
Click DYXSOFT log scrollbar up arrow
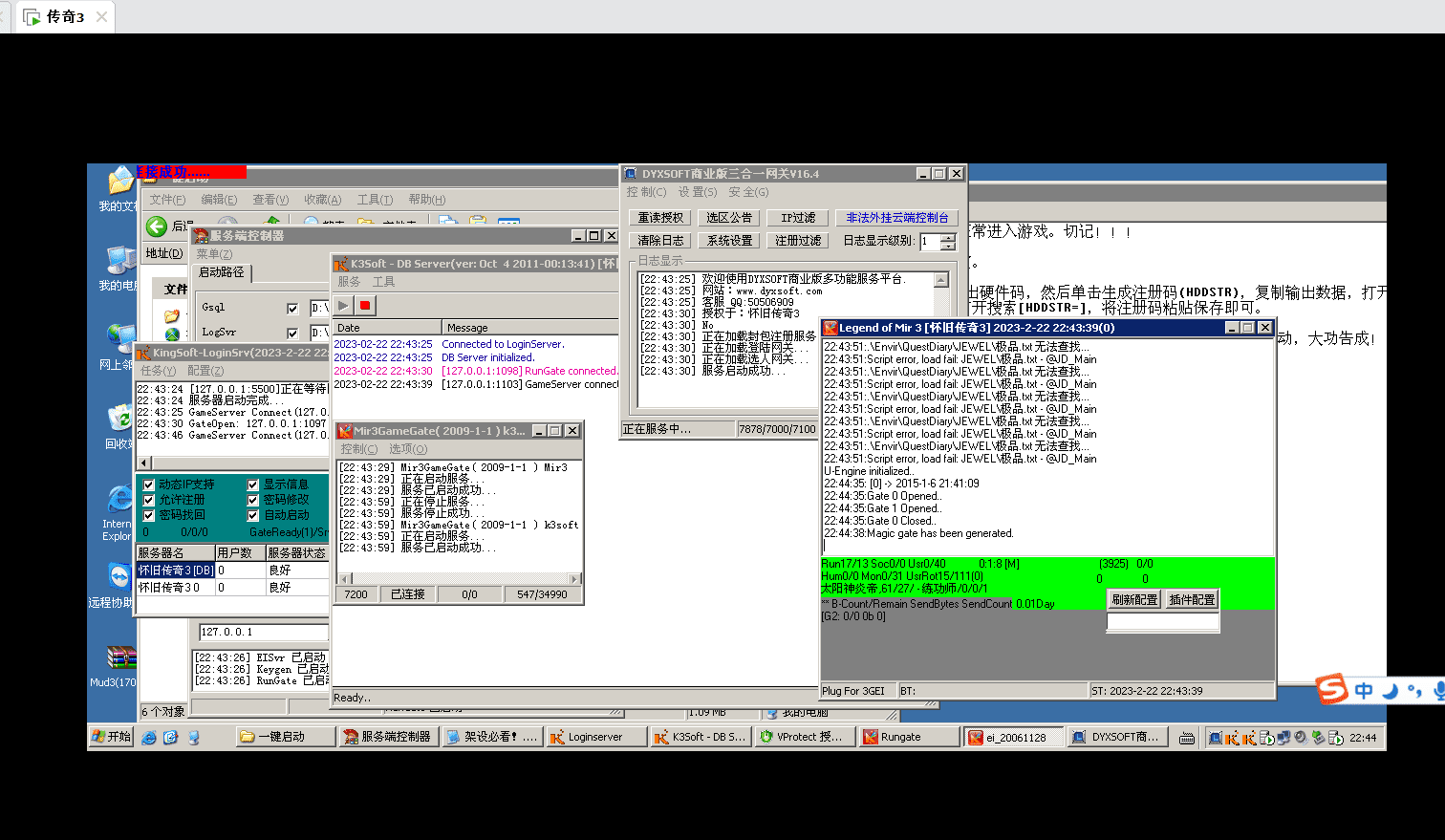pyautogui.click(x=941, y=280)
